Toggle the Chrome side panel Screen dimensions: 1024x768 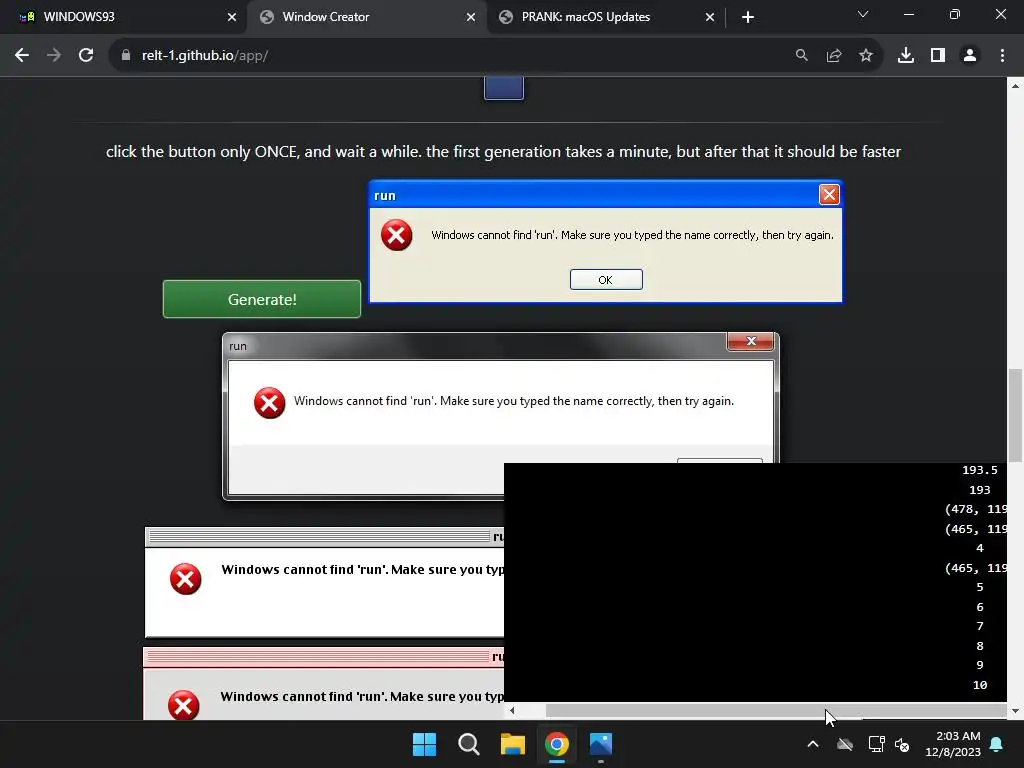938,56
